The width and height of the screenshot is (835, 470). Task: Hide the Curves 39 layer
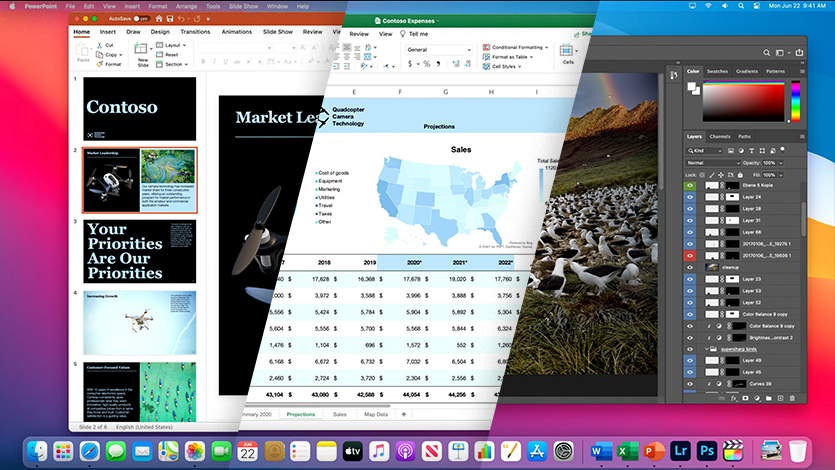(690, 384)
